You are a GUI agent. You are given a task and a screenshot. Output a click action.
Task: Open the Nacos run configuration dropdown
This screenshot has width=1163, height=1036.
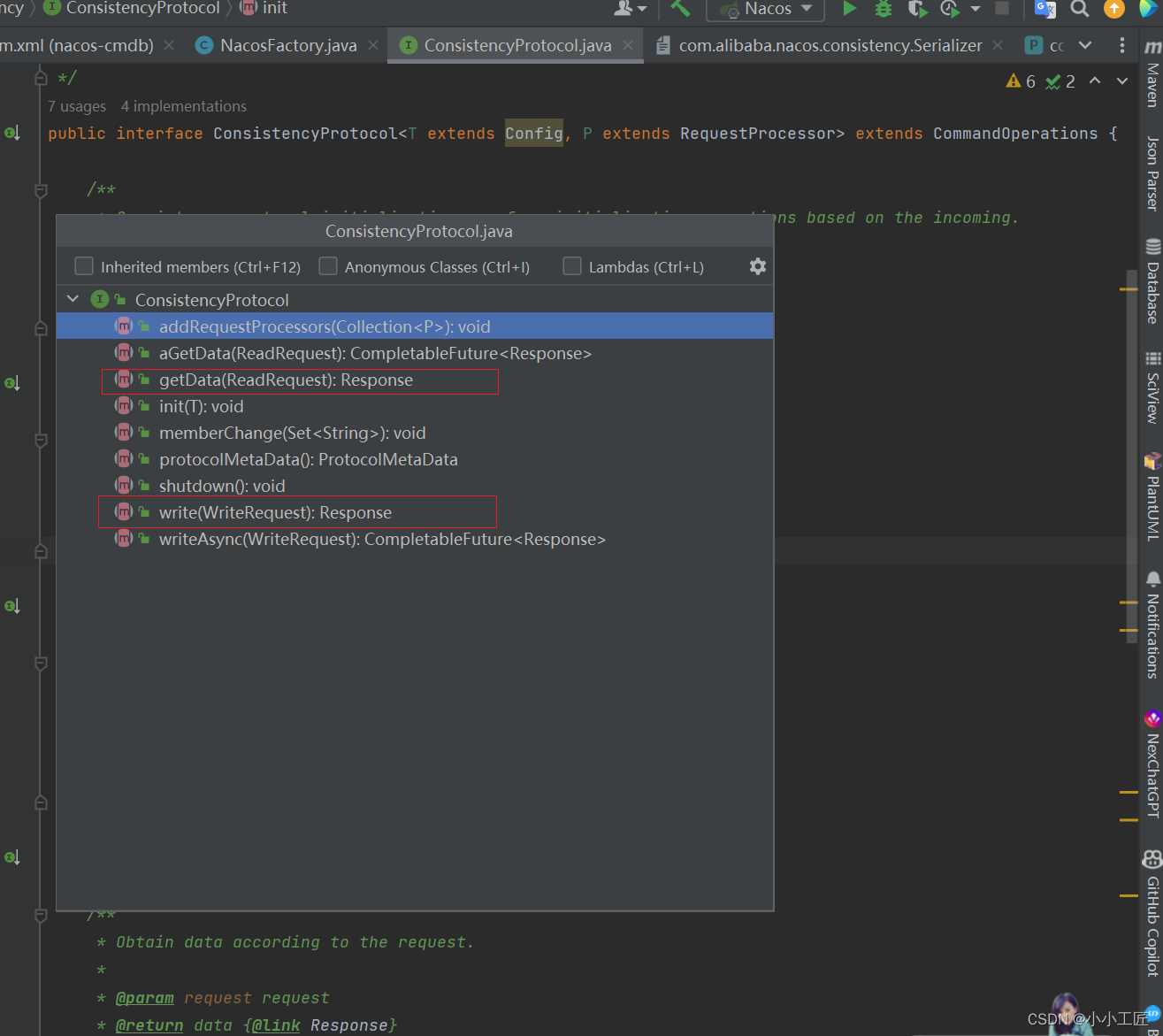click(x=766, y=9)
